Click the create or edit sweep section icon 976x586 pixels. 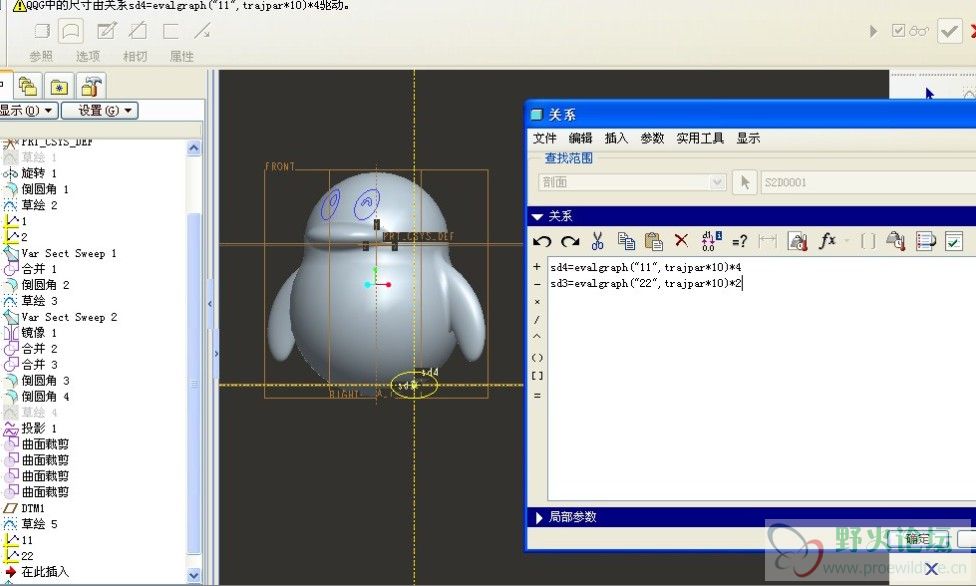(106, 31)
